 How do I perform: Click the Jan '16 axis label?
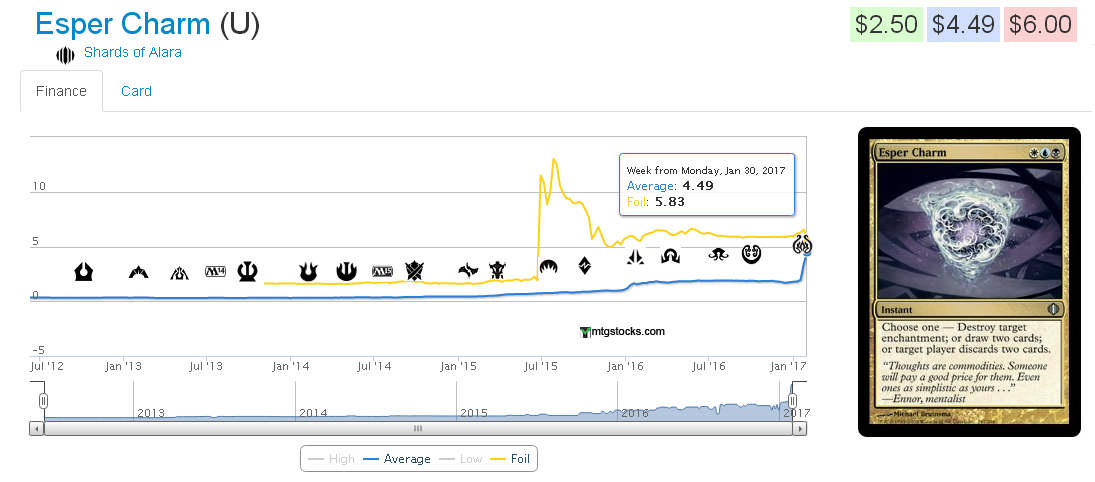click(625, 365)
